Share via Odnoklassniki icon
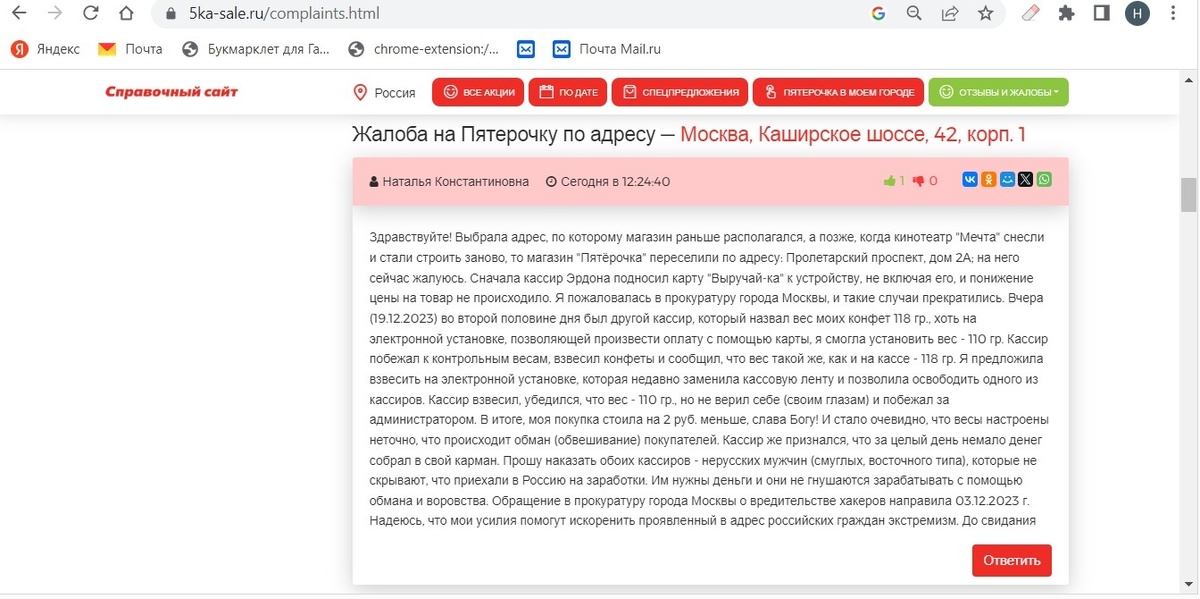Image resolution: width=1200 pixels, height=599 pixels. (x=988, y=180)
